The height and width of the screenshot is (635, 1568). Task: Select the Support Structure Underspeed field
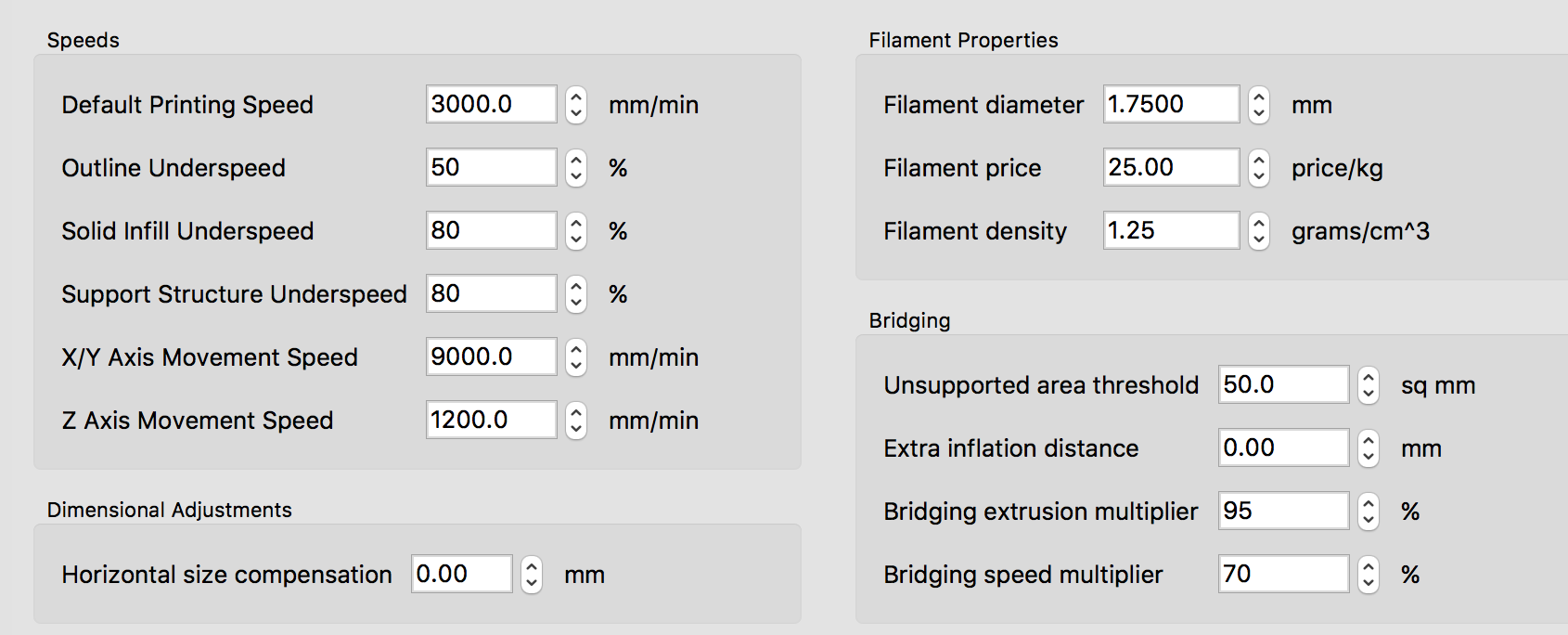(491, 293)
